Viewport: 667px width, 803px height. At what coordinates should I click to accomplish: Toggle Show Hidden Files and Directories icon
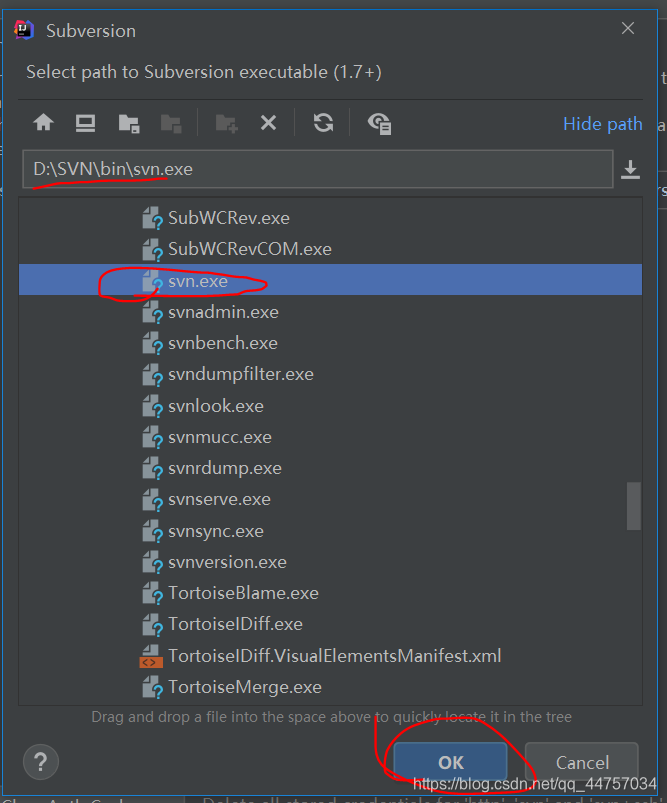(380, 123)
